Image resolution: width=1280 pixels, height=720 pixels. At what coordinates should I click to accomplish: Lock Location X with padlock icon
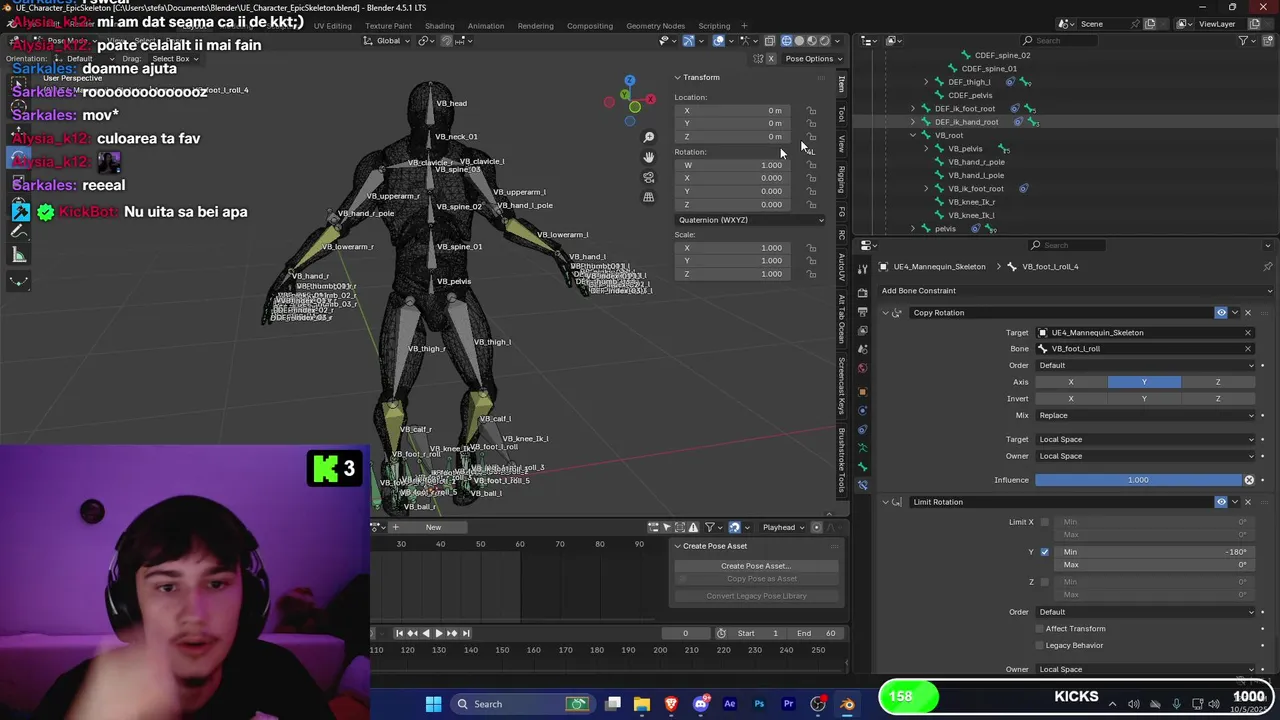coord(811,111)
